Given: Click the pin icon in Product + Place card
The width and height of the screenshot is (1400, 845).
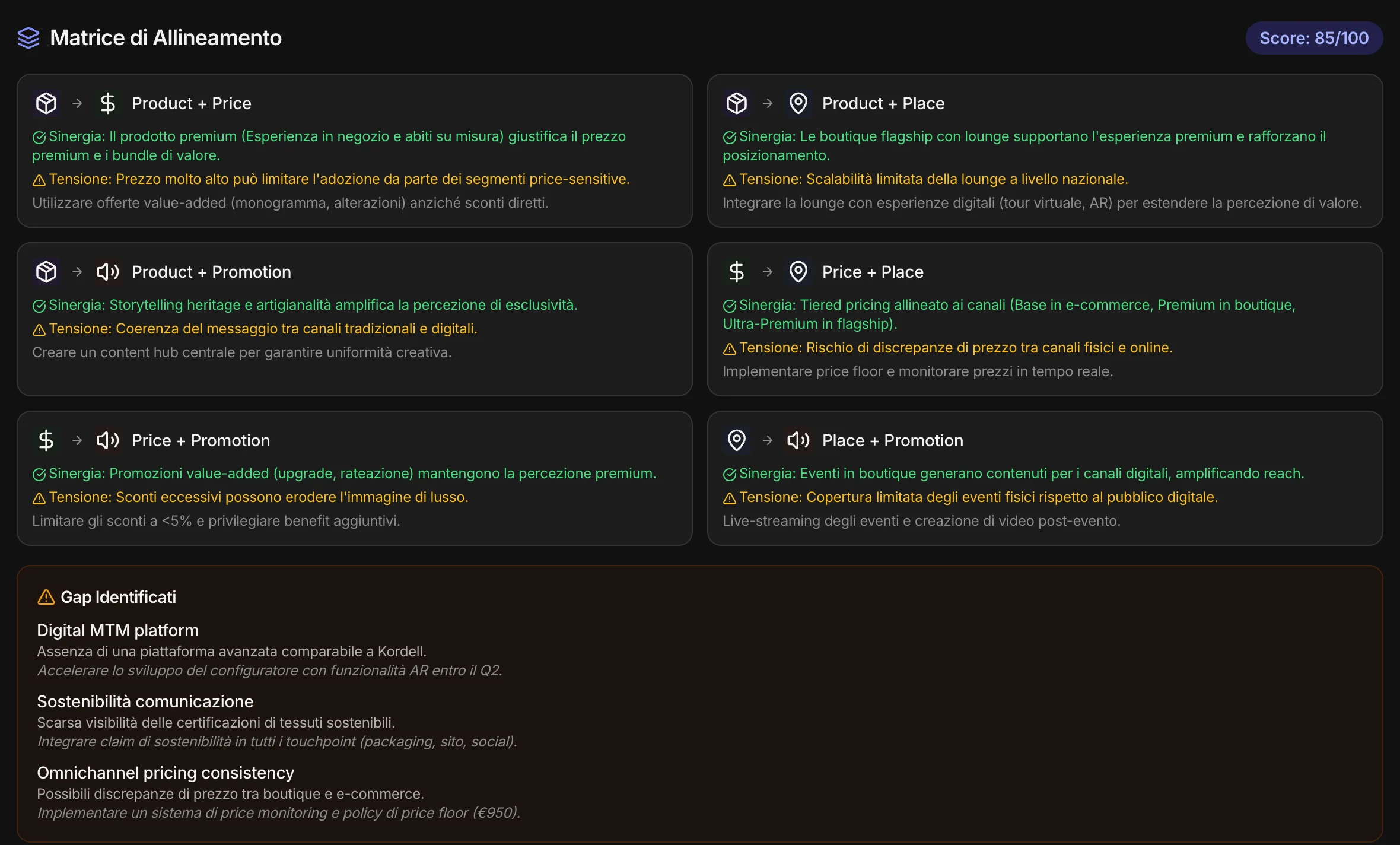Looking at the screenshot, I should pyautogui.click(x=798, y=103).
